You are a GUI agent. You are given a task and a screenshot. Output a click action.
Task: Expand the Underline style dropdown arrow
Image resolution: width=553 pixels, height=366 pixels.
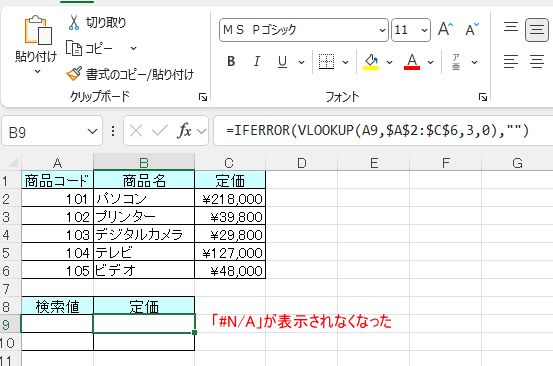(302, 62)
